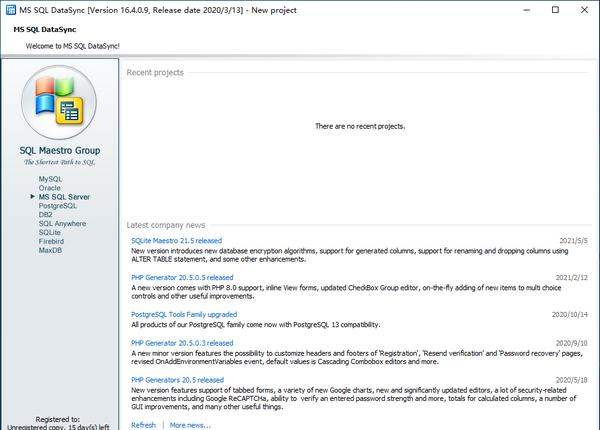This screenshot has width=600, height=430.
Task: Select MS SQL Server in sidebar
Action: click(64, 197)
